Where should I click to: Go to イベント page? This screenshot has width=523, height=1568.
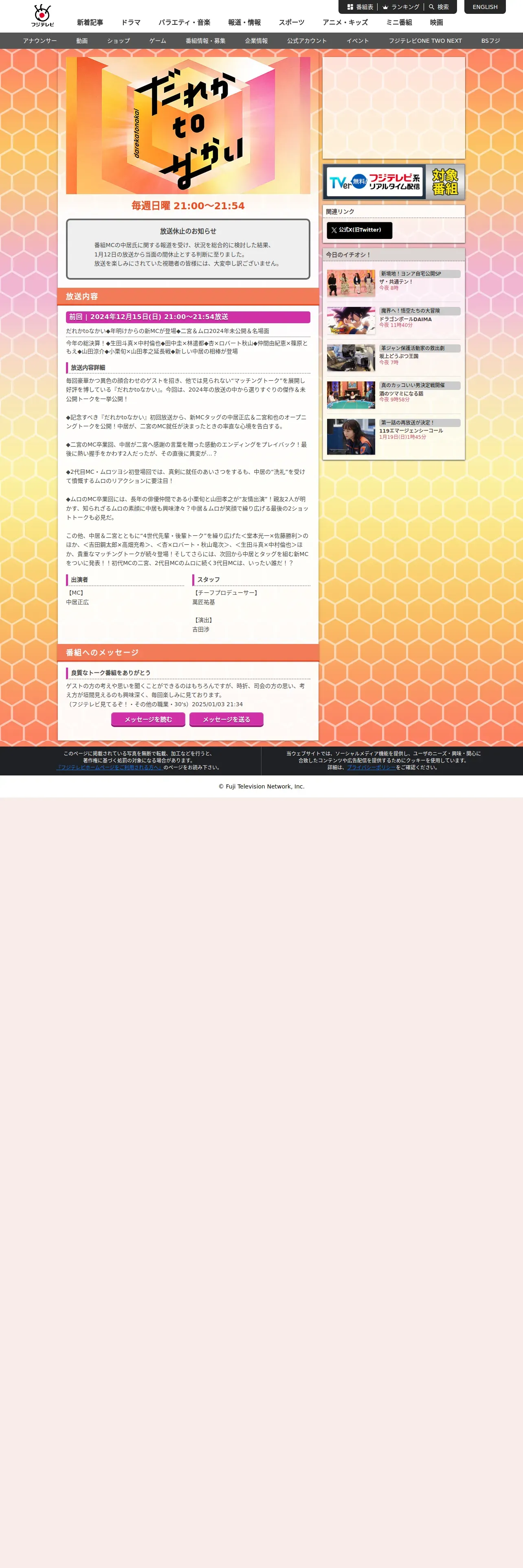coord(358,41)
